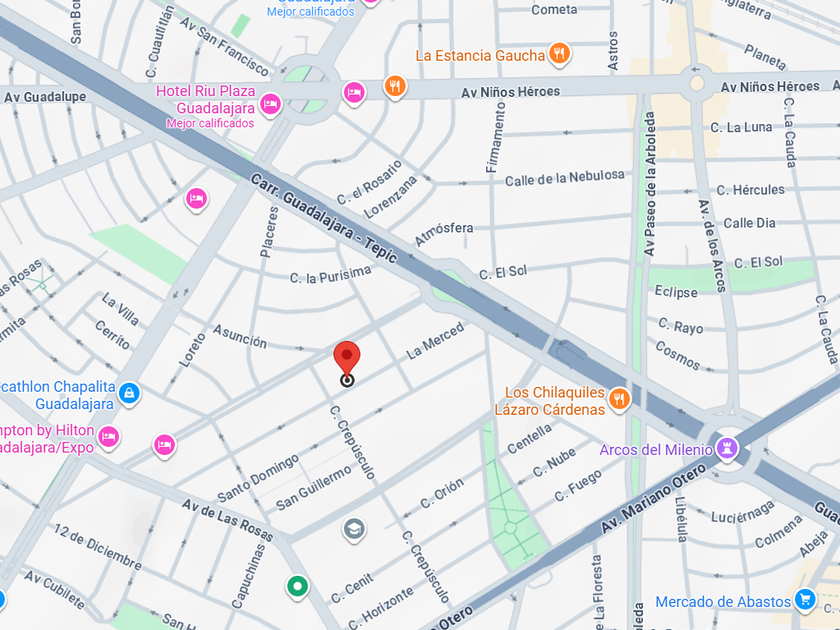Select hotel icon near Av de Las Rosas
Image resolution: width=840 pixels, height=630 pixels.
pyautogui.click(x=164, y=445)
